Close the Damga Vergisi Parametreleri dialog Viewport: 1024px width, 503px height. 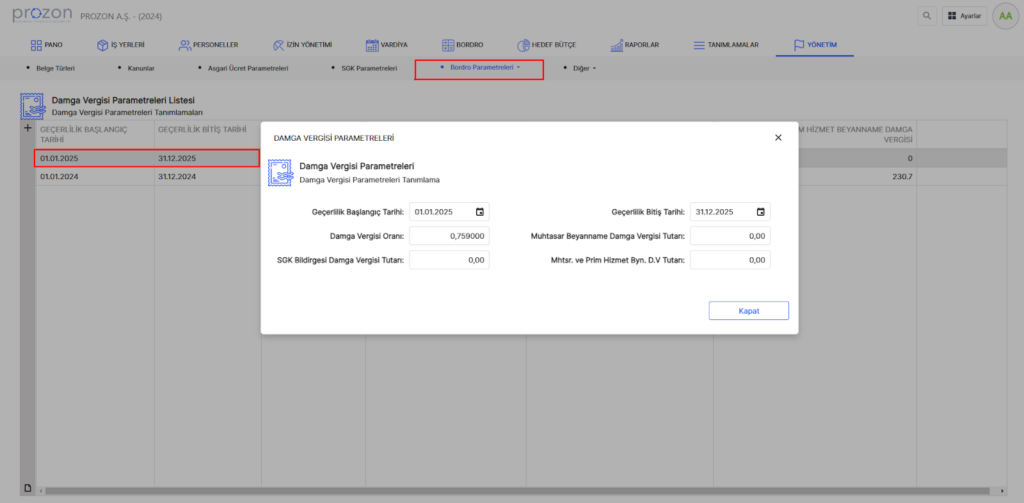pyautogui.click(x=778, y=138)
